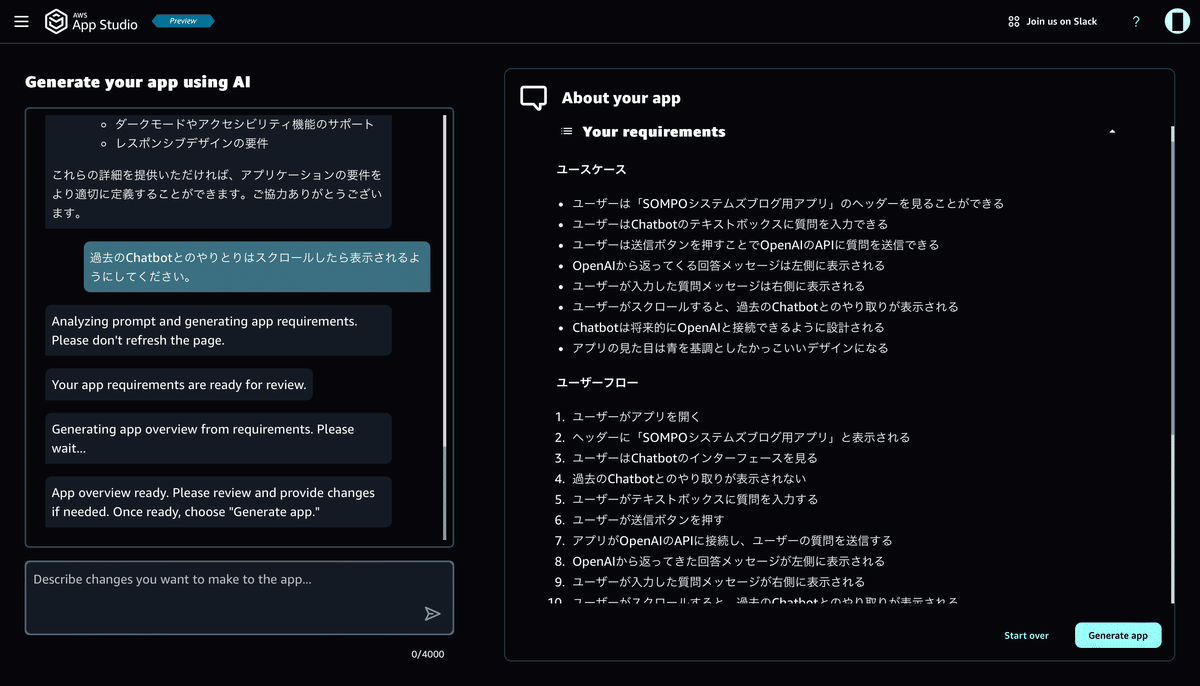Image resolution: width=1200 pixels, height=686 pixels.
Task: Collapse the Your requirements section
Action: [x=1111, y=131]
